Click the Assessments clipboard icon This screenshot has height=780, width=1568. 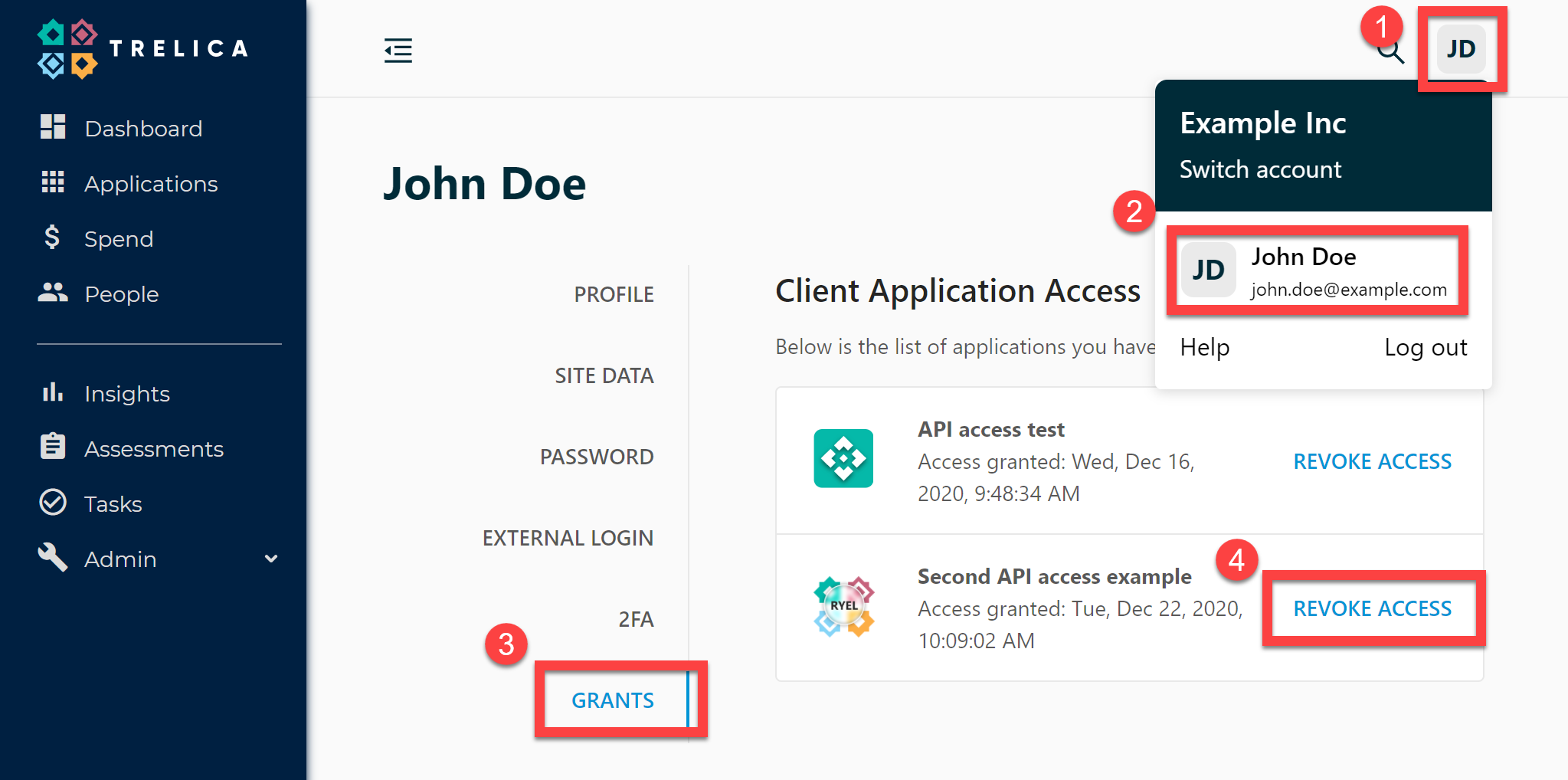53,447
